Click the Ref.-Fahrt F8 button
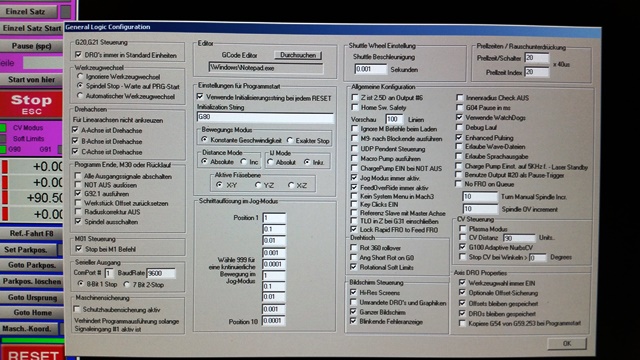 pos(31,233)
